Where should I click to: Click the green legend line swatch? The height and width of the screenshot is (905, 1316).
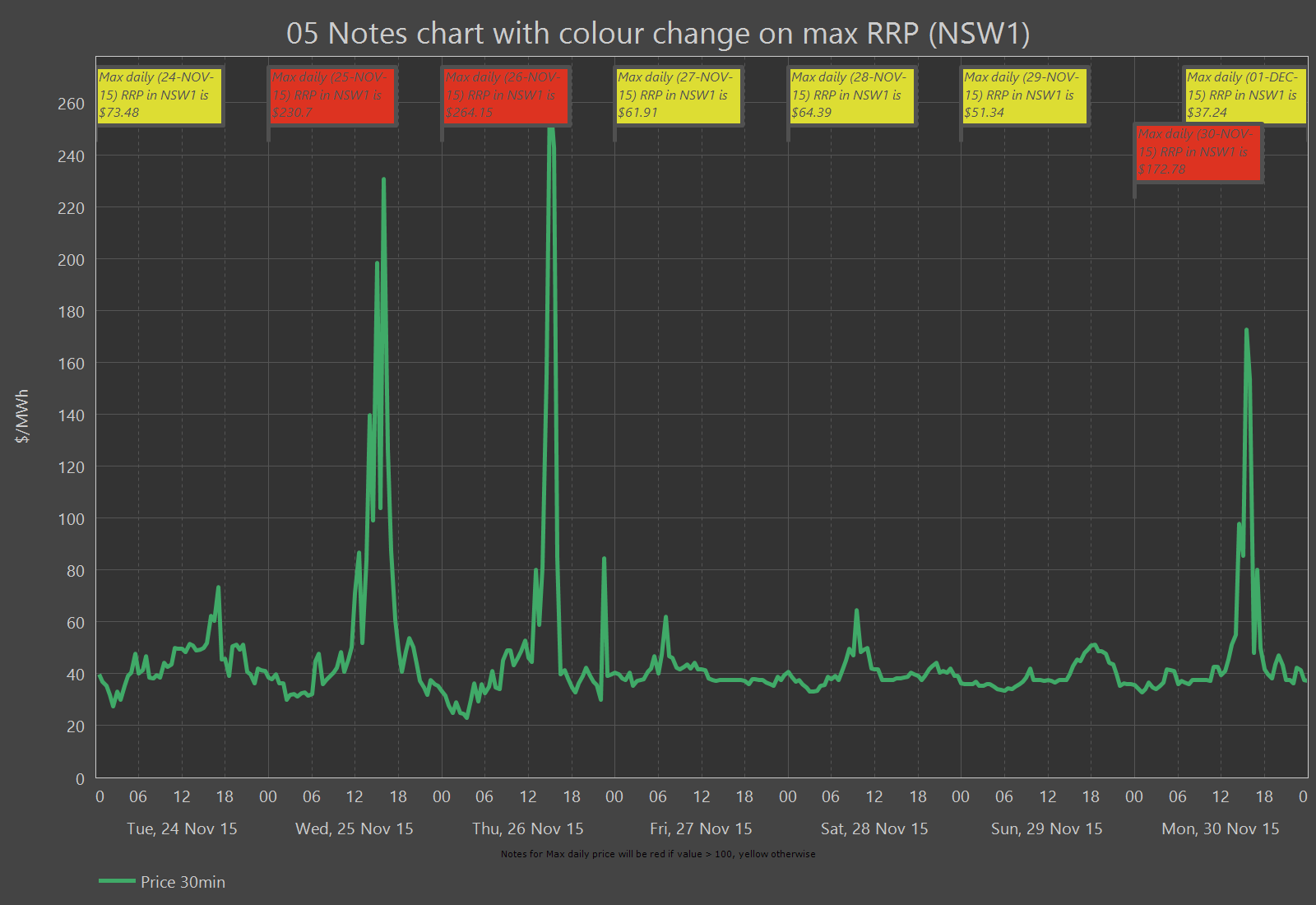click(x=117, y=881)
